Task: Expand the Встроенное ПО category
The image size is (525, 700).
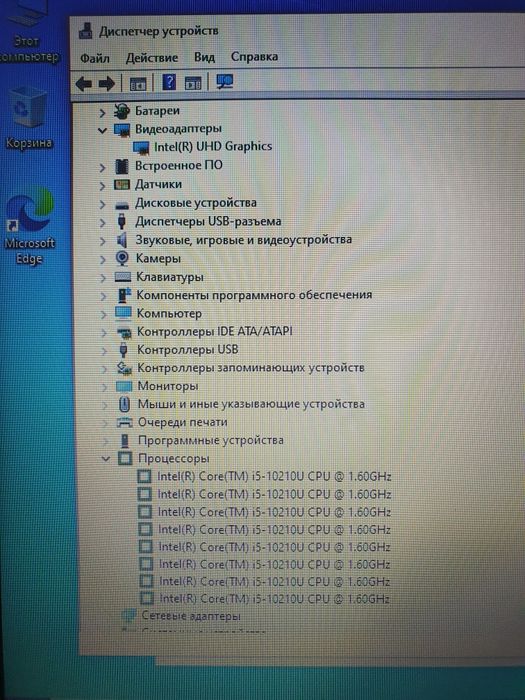Action: pos(102,168)
